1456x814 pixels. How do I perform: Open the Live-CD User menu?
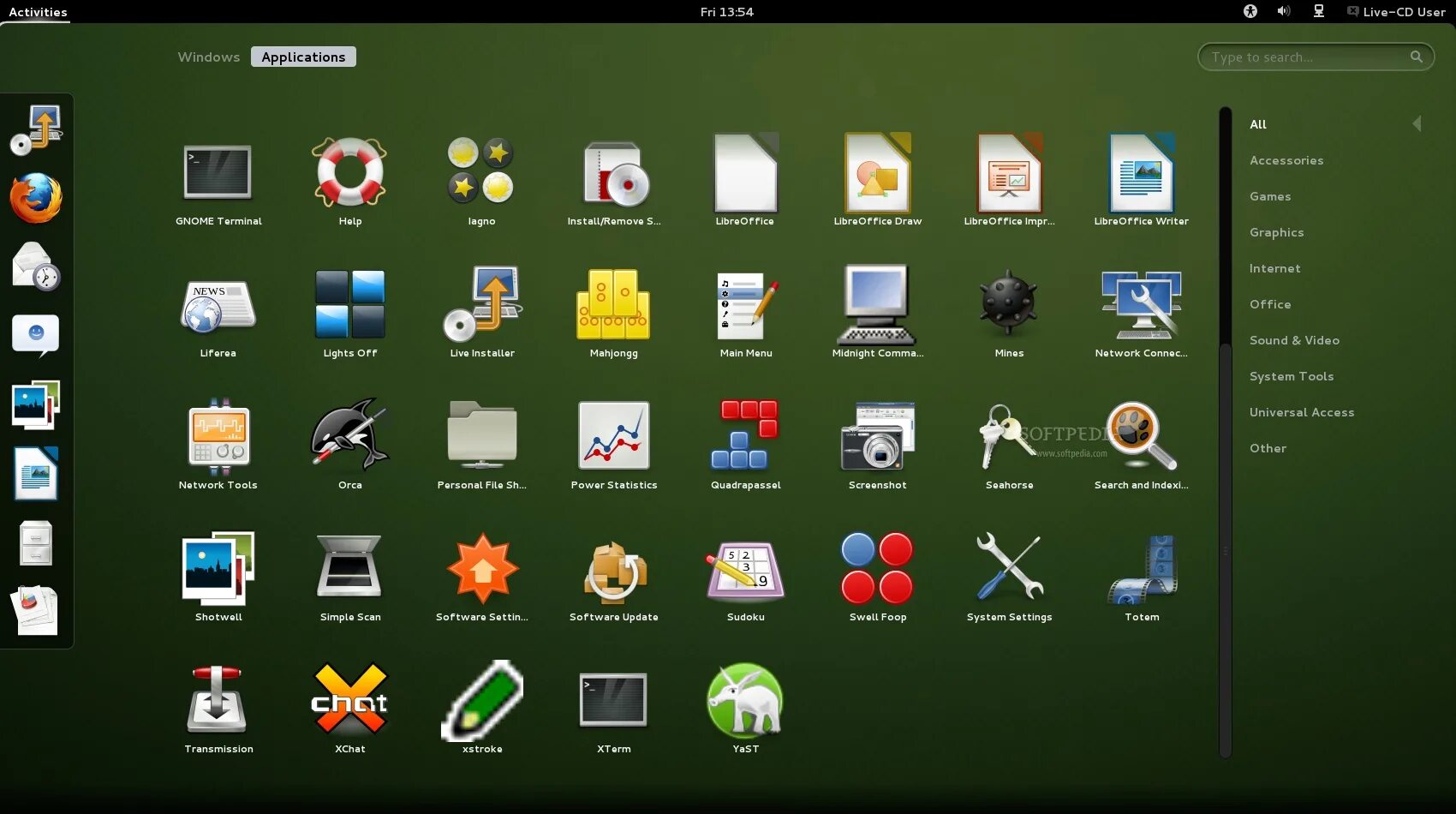1396,12
